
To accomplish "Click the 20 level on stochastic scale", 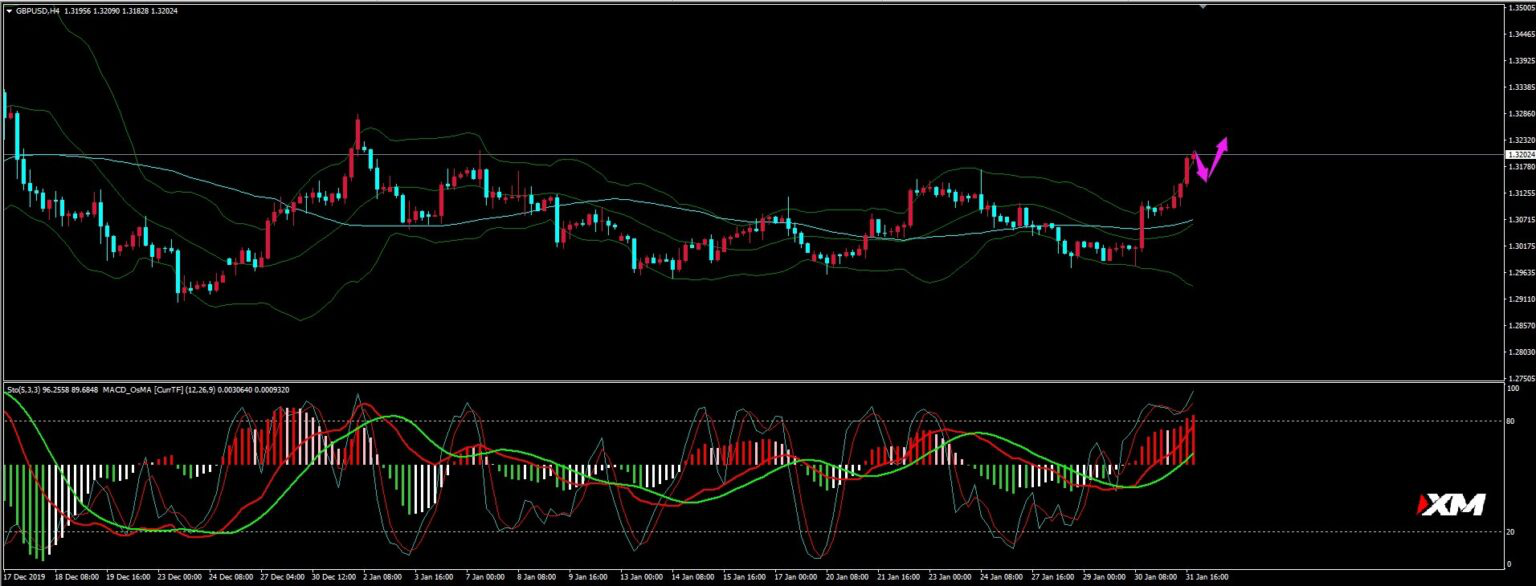I will [1512, 531].
